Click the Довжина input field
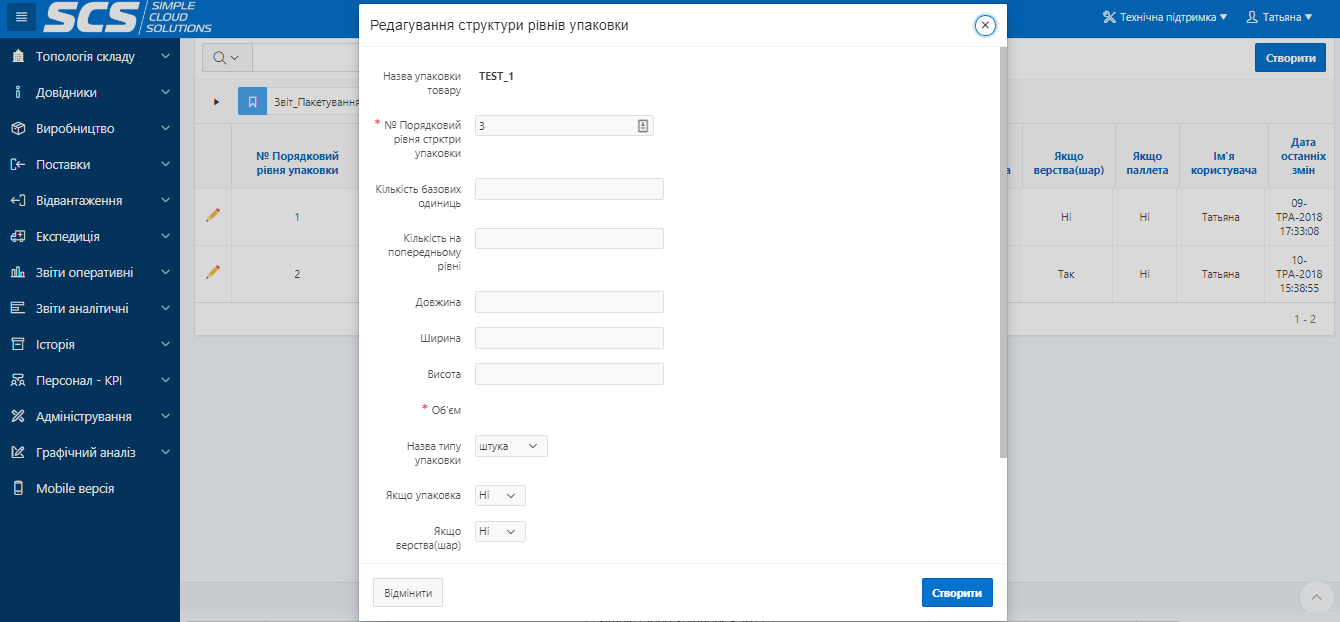The image size is (1340, 622). click(x=569, y=302)
